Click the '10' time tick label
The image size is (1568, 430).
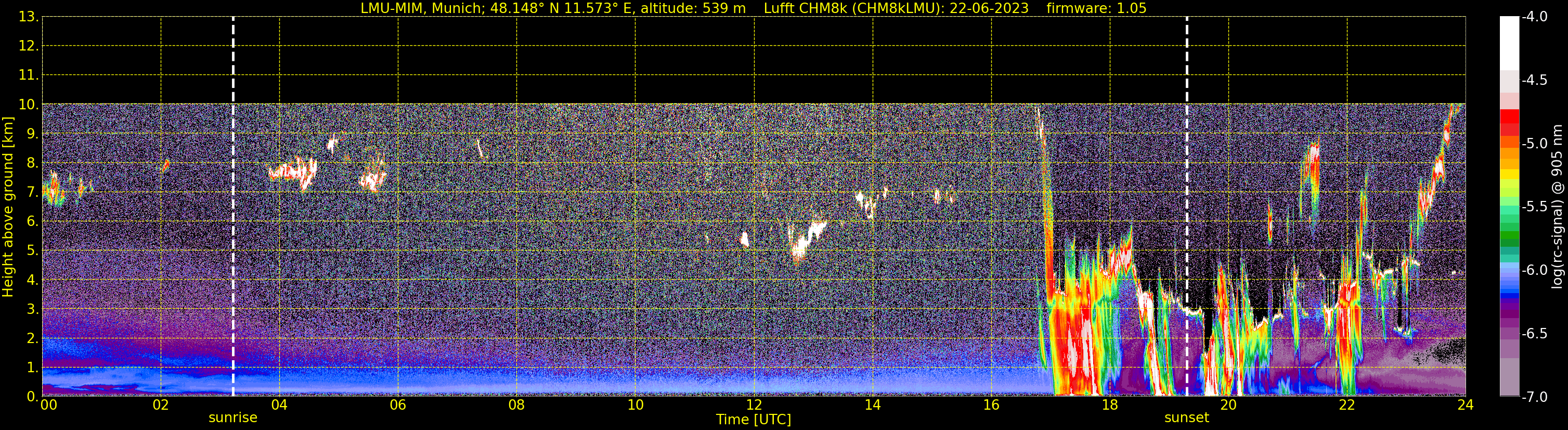(x=636, y=405)
